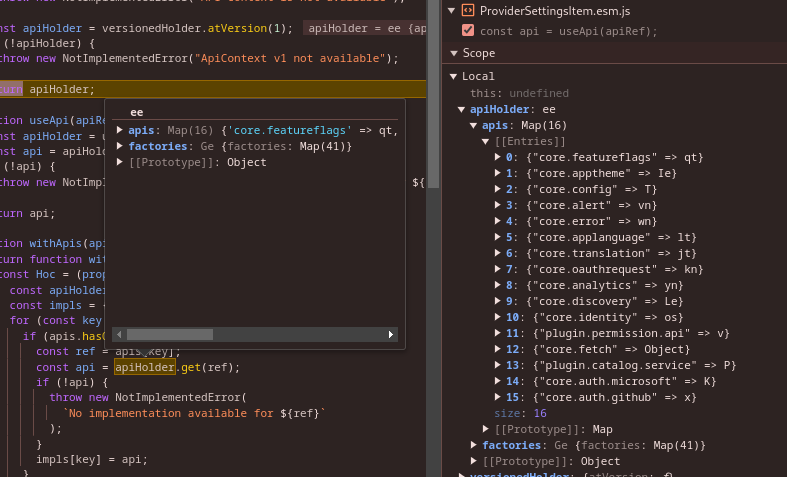
Task: Click the code editor vertical scrollbar
Action: [x=433, y=100]
